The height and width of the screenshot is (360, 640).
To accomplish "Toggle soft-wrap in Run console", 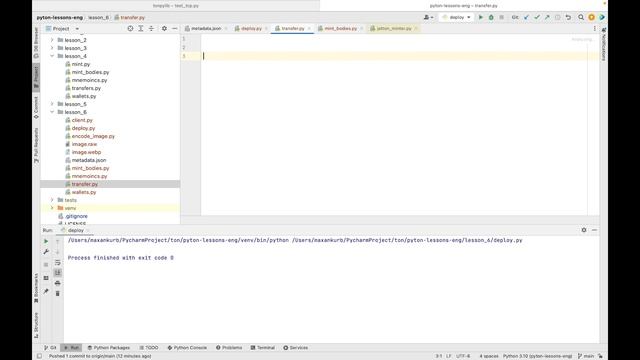I will [x=58, y=262].
